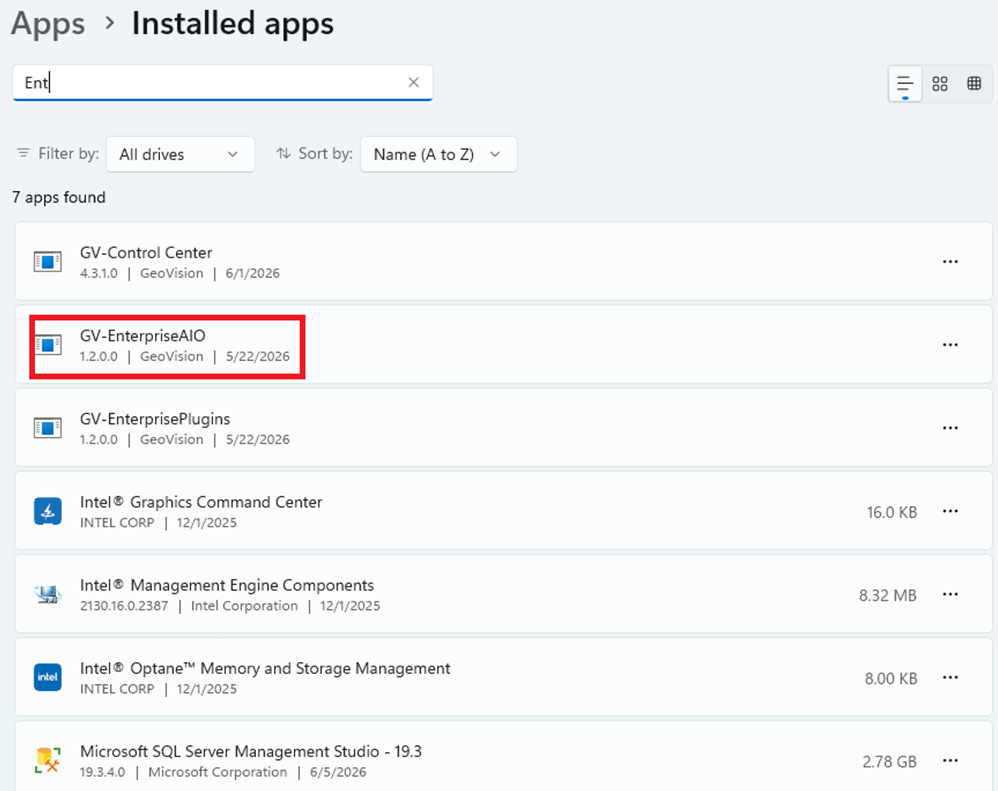The width and height of the screenshot is (998, 791).
Task: Click the 2.78 GB size value
Action: click(890, 762)
